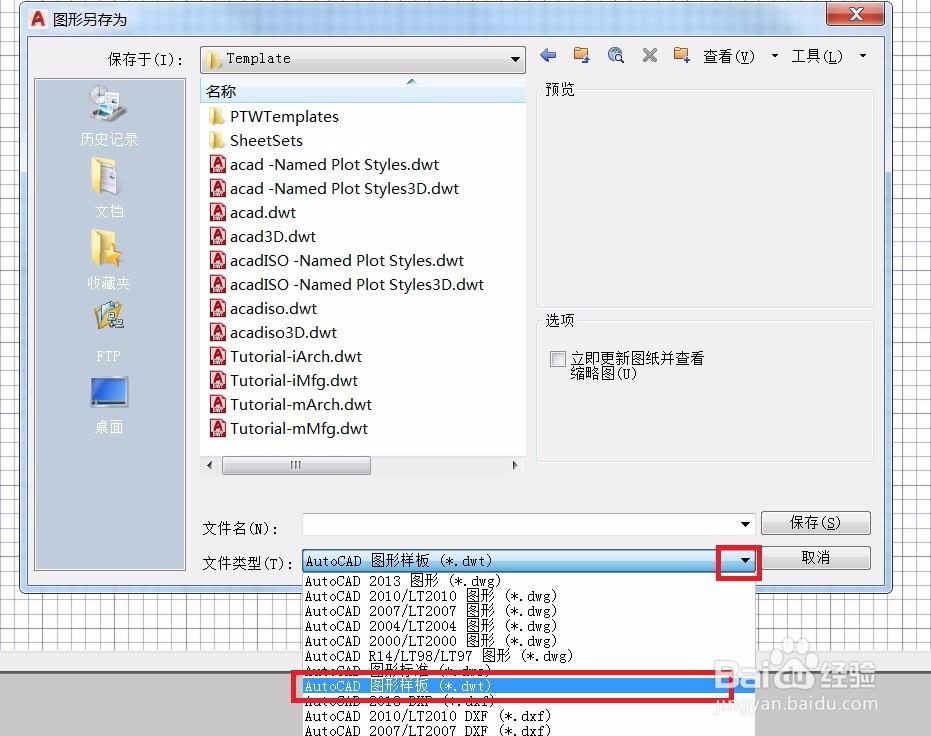Click the 保存(S) save button
The height and width of the screenshot is (736, 931).
(816, 523)
